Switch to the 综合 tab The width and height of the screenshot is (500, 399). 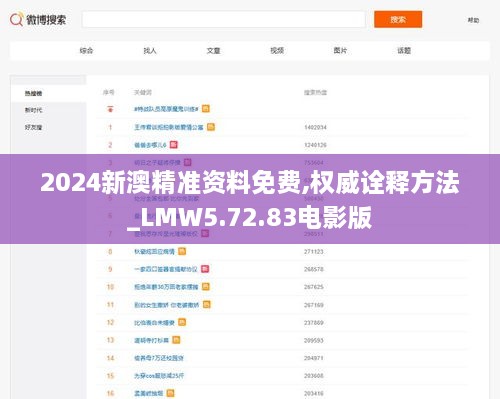86,51
